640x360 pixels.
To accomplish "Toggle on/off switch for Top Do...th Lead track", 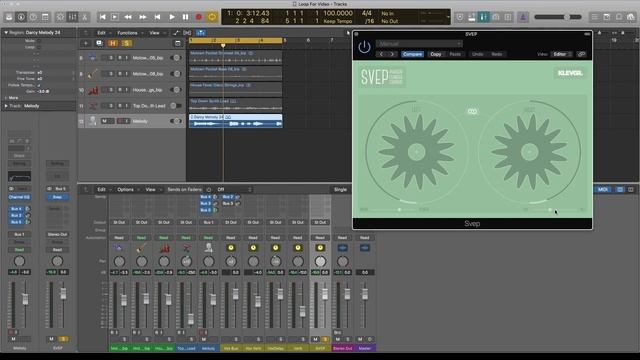I will [176, 106].
